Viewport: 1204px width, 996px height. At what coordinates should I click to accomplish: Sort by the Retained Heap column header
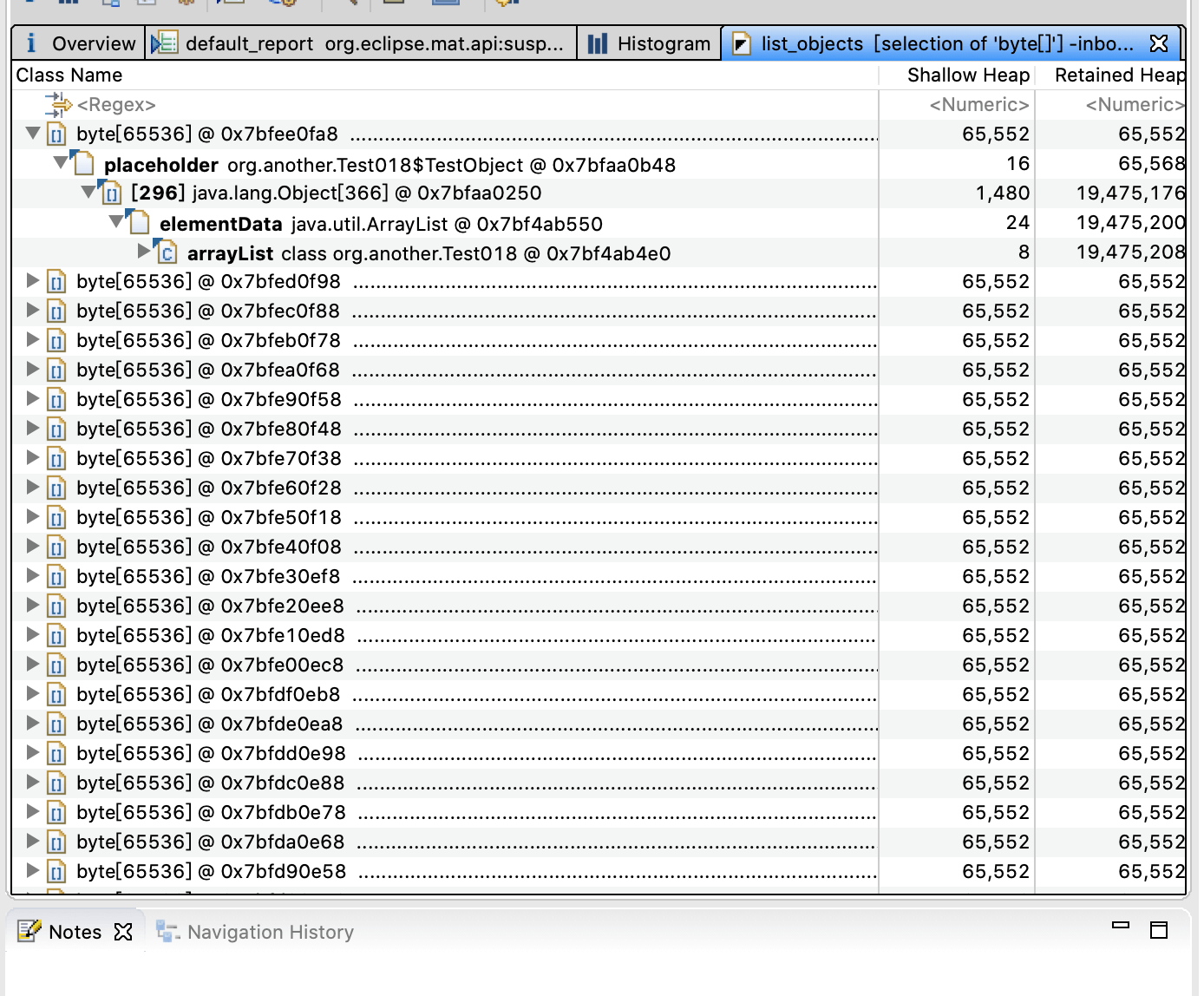click(1110, 75)
